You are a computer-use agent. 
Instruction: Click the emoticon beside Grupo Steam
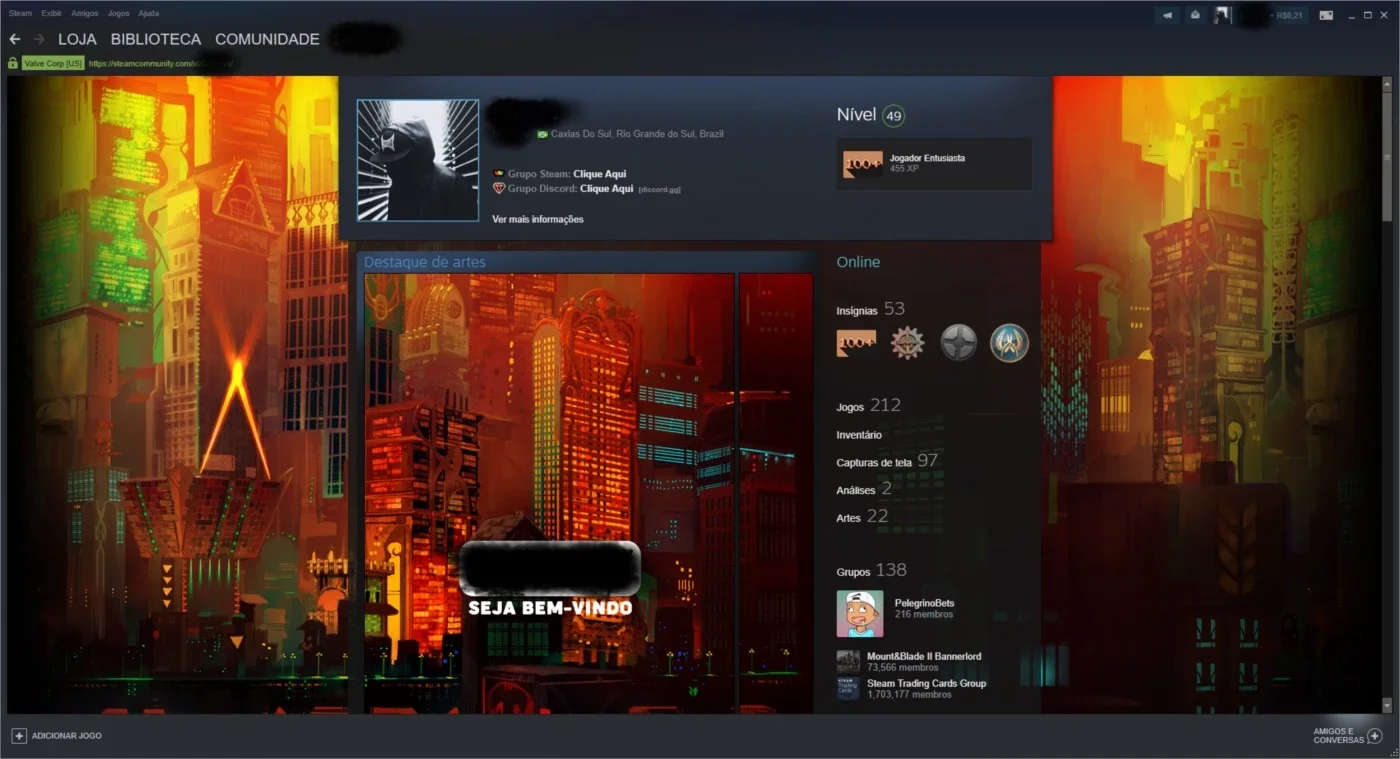tap(498, 174)
